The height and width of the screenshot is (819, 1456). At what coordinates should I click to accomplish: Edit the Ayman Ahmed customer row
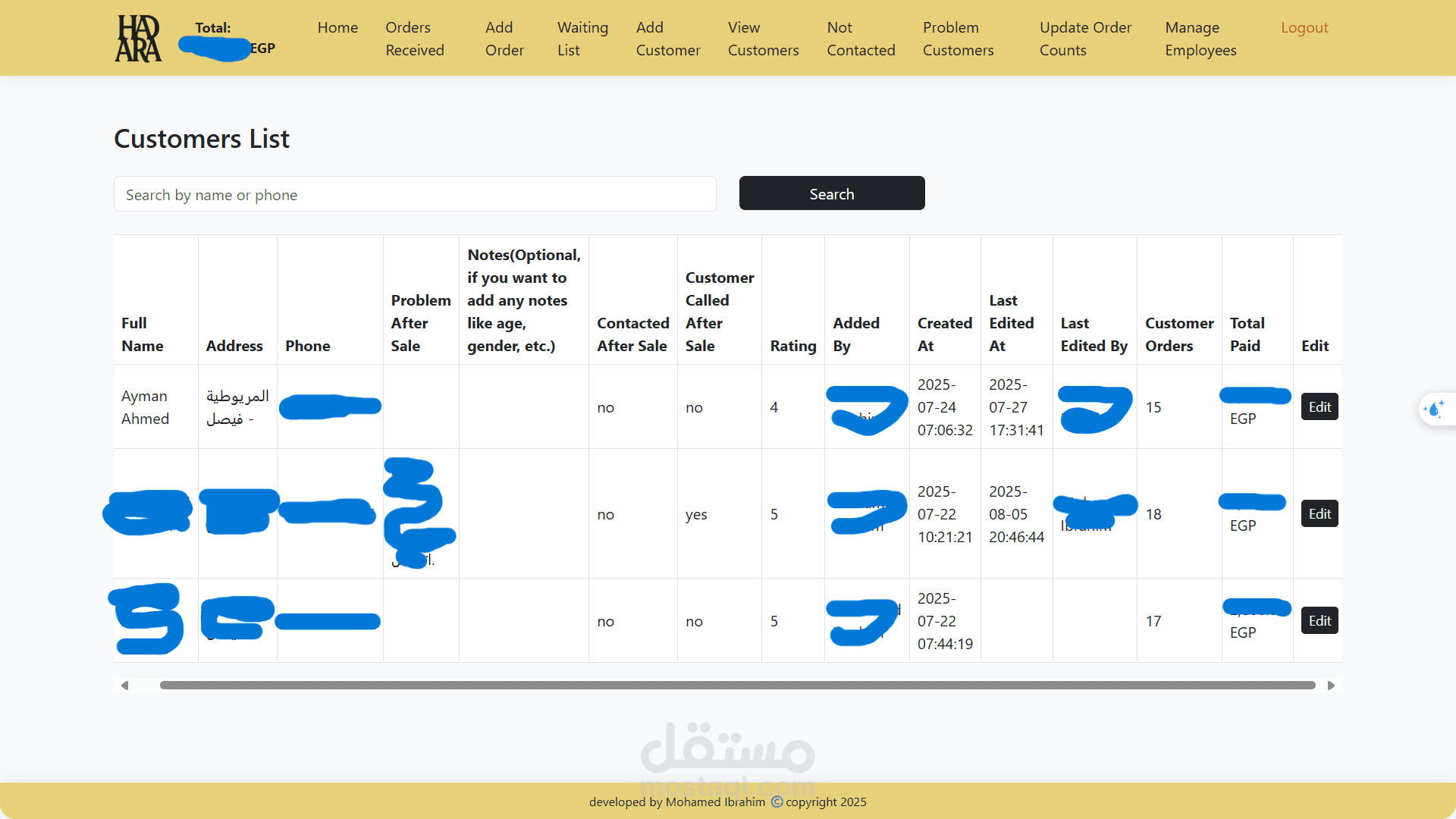pyautogui.click(x=1319, y=407)
